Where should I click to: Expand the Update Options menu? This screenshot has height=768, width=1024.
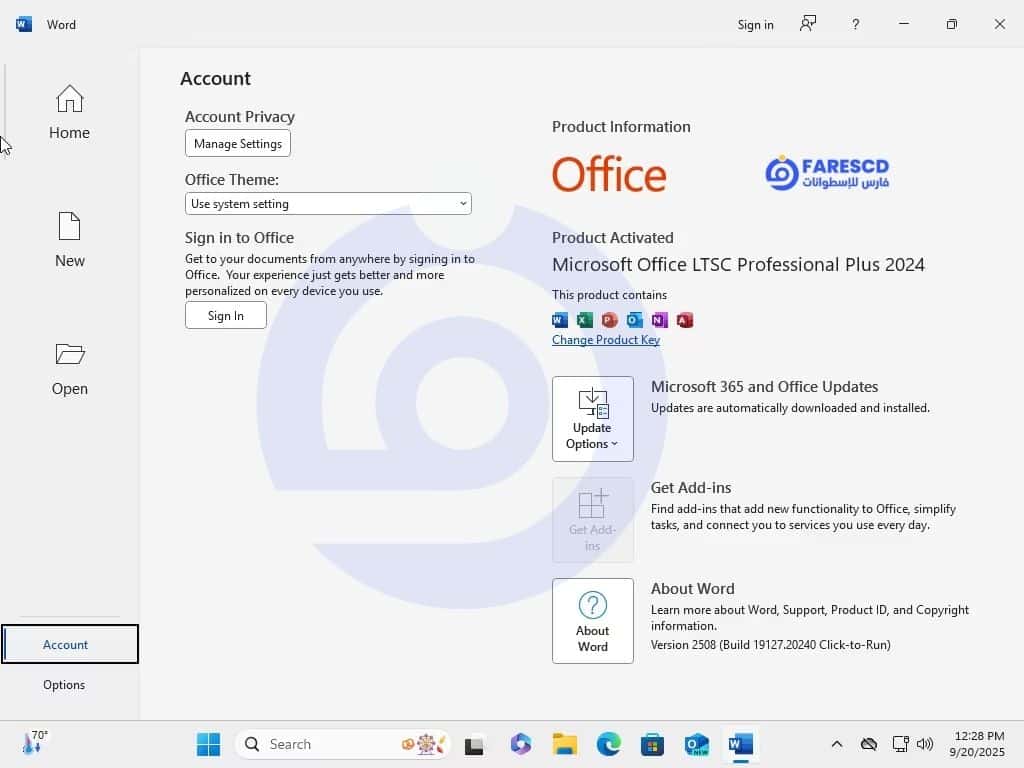point(592,419)
